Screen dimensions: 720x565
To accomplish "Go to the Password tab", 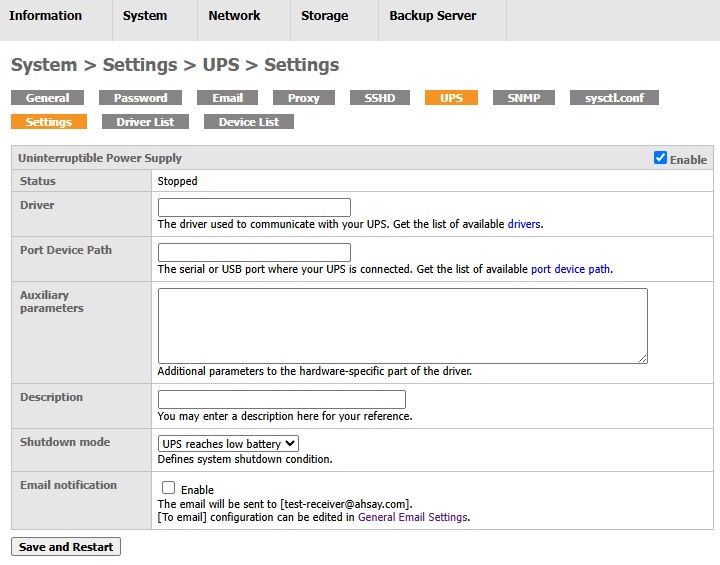I will pos(140,98).
